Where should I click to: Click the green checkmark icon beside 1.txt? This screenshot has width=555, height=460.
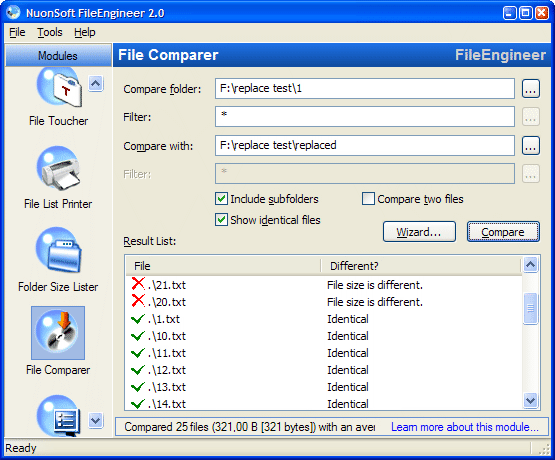138,319
